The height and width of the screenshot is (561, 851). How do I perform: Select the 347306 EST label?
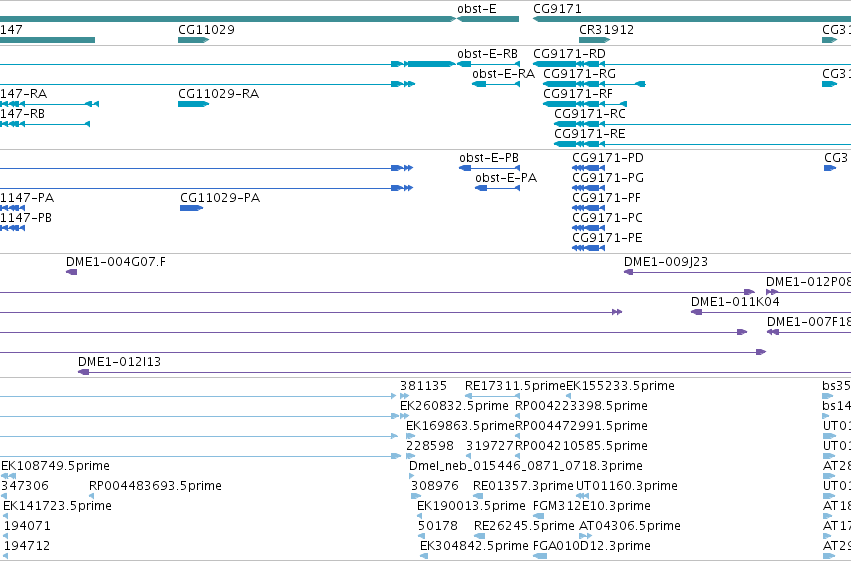click(25, 487)
